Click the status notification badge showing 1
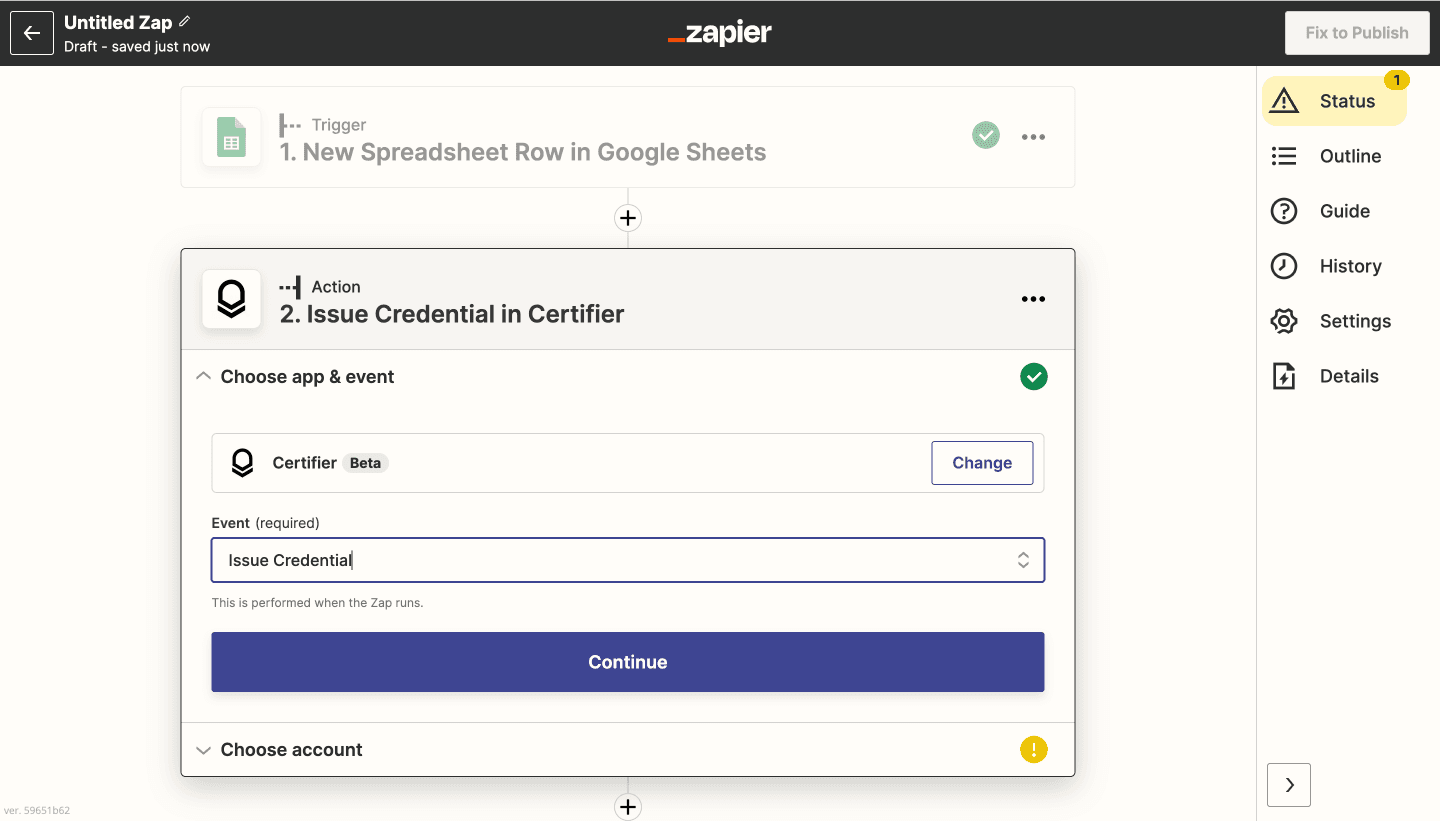1440x821 pixels. pyautogui.click(x=1396, y=80)
